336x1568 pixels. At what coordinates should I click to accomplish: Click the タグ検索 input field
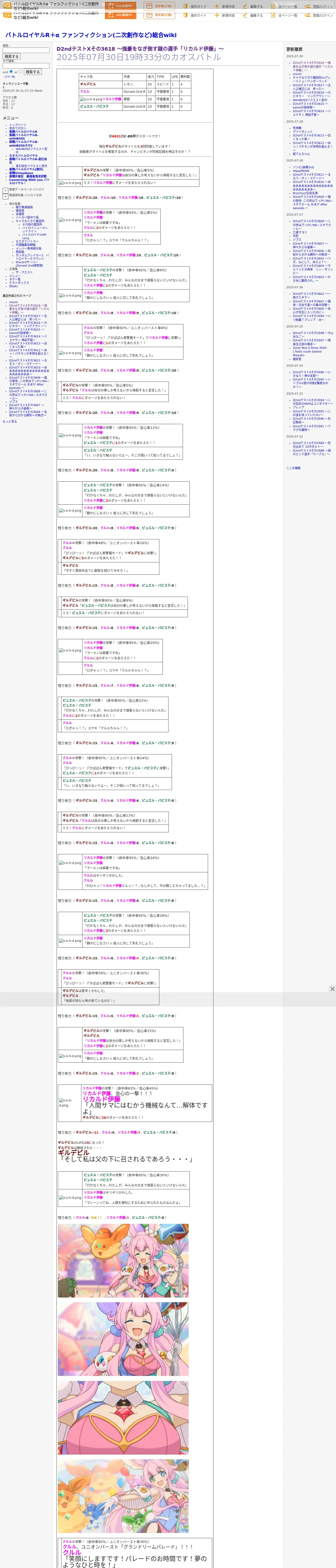(x=26, y=66)
